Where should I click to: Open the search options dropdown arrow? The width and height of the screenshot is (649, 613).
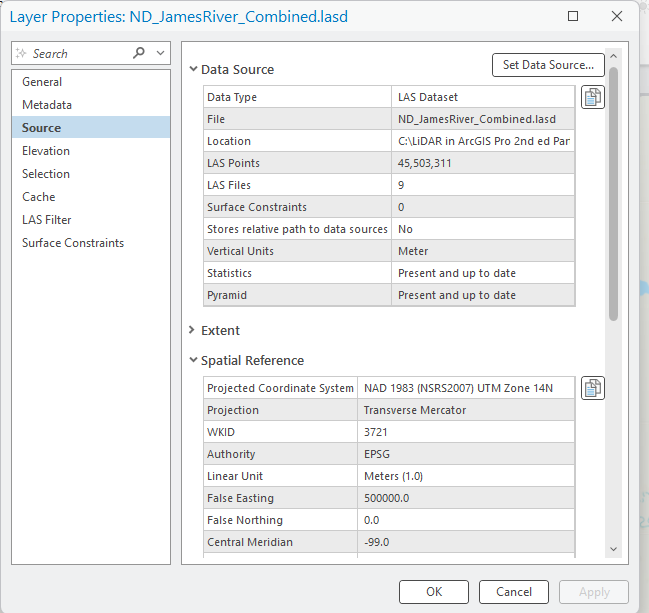[161, 53]
